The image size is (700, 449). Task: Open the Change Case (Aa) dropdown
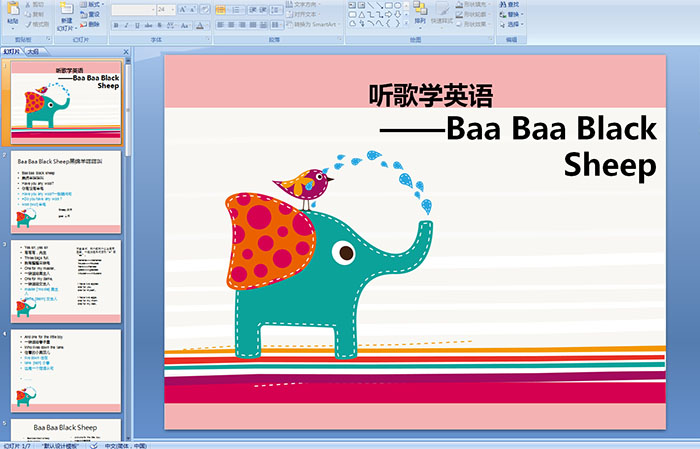tap(185, 25)
